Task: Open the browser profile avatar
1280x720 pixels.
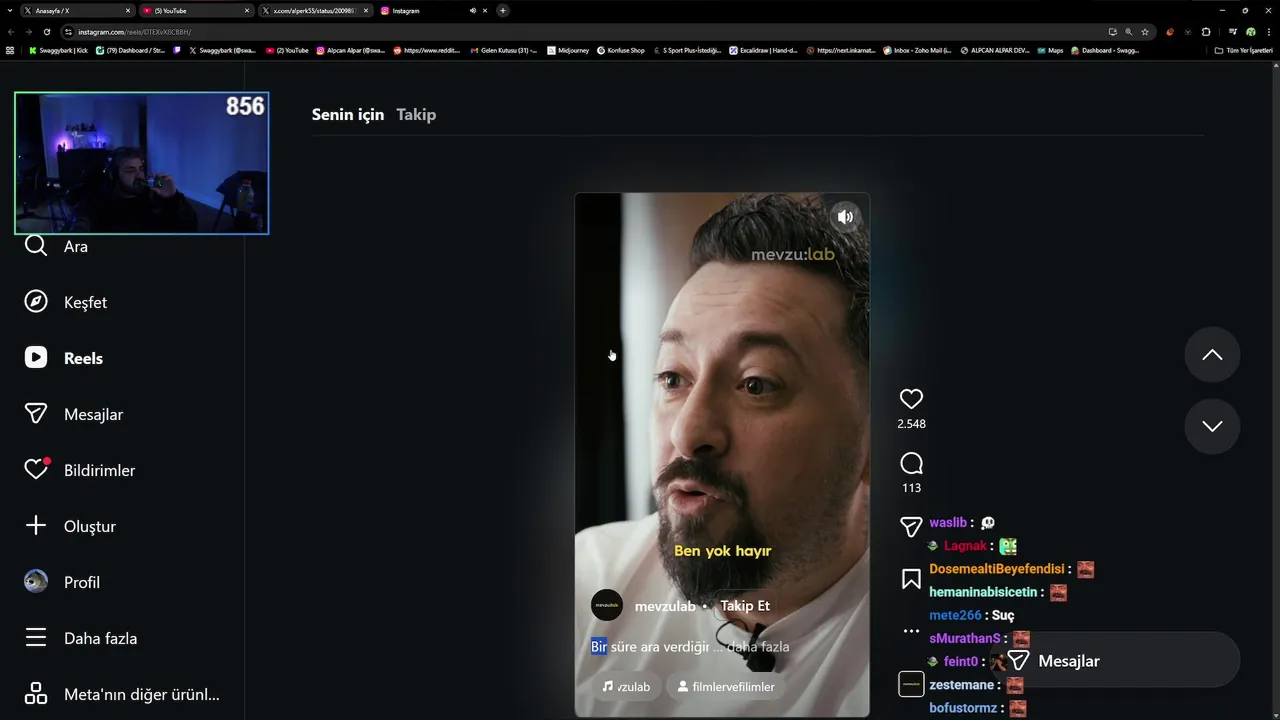Action: pyautogui.click(x=1250, y=32)
